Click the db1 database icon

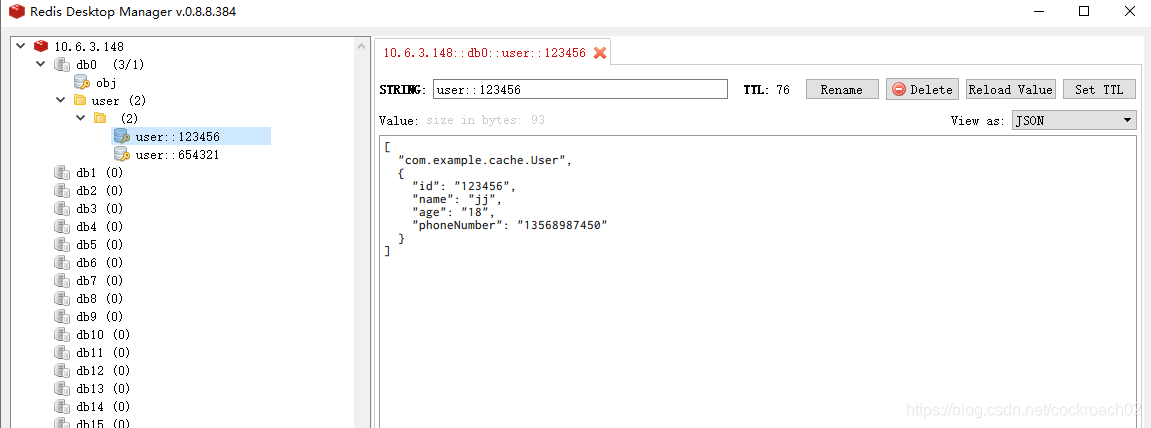tap(62, 173)
